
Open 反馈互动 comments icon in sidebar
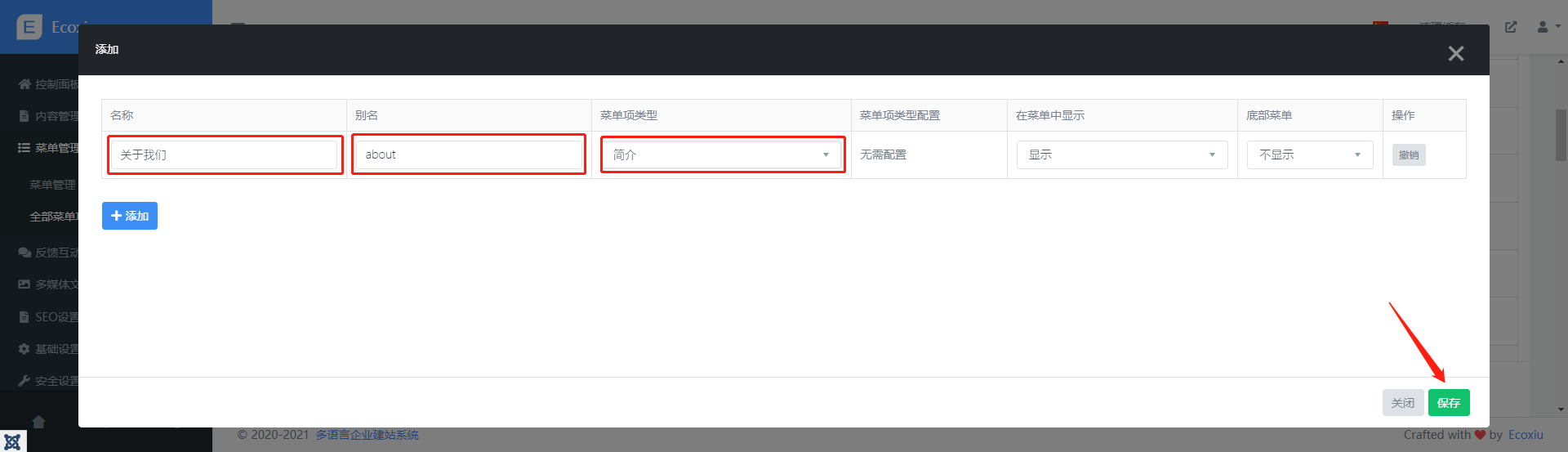pyautogui.click(x=24, y=253)
